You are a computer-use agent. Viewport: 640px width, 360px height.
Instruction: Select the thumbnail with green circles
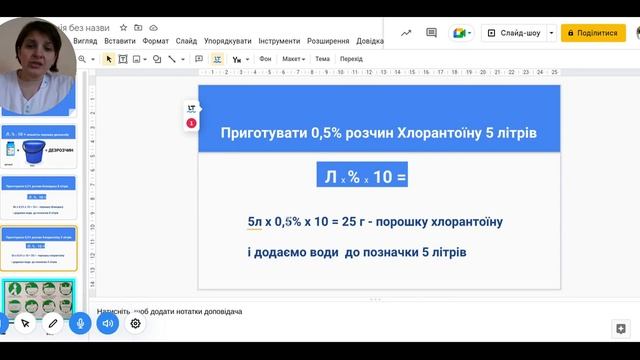[39, 300]
